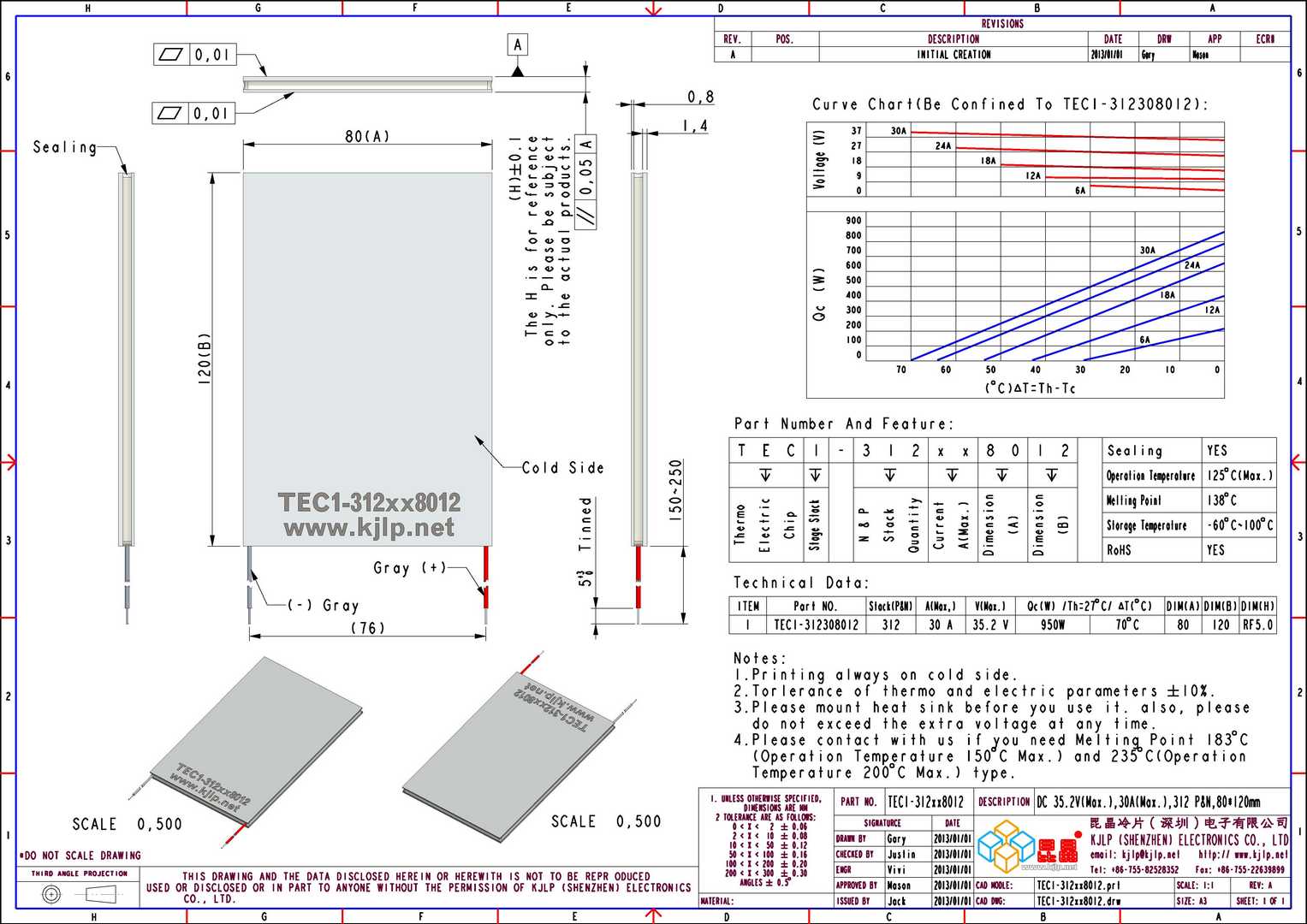
Task: Click the email kjlp@kjlp.net address
Action: click(x=1134, y=854)
